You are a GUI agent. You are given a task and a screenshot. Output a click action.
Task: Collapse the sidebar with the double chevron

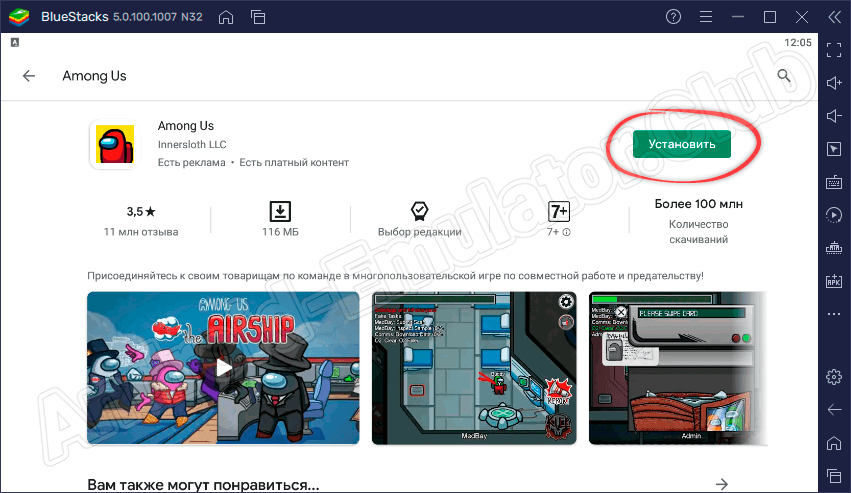tap(834, 17)
